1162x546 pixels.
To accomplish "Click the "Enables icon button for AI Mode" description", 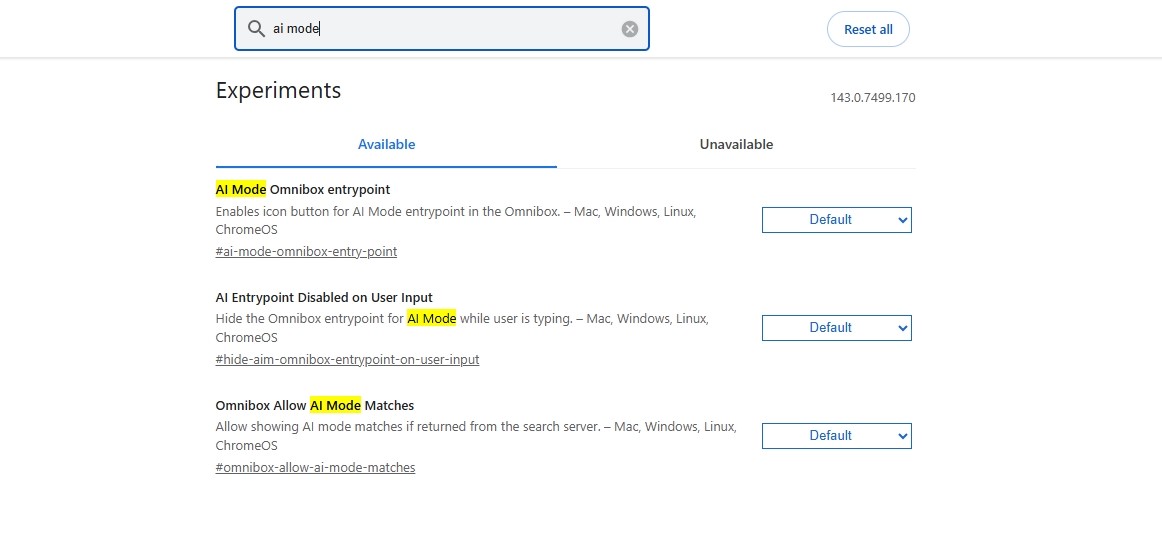I will tap(455, 212).
